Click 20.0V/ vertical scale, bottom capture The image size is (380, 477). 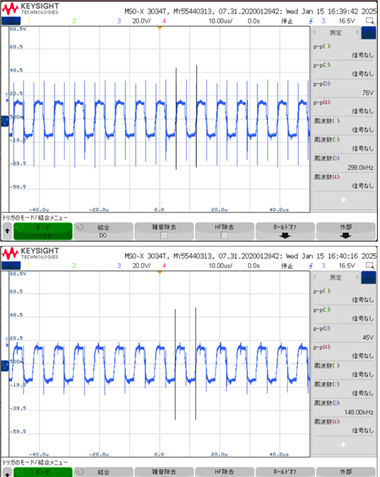142,266
